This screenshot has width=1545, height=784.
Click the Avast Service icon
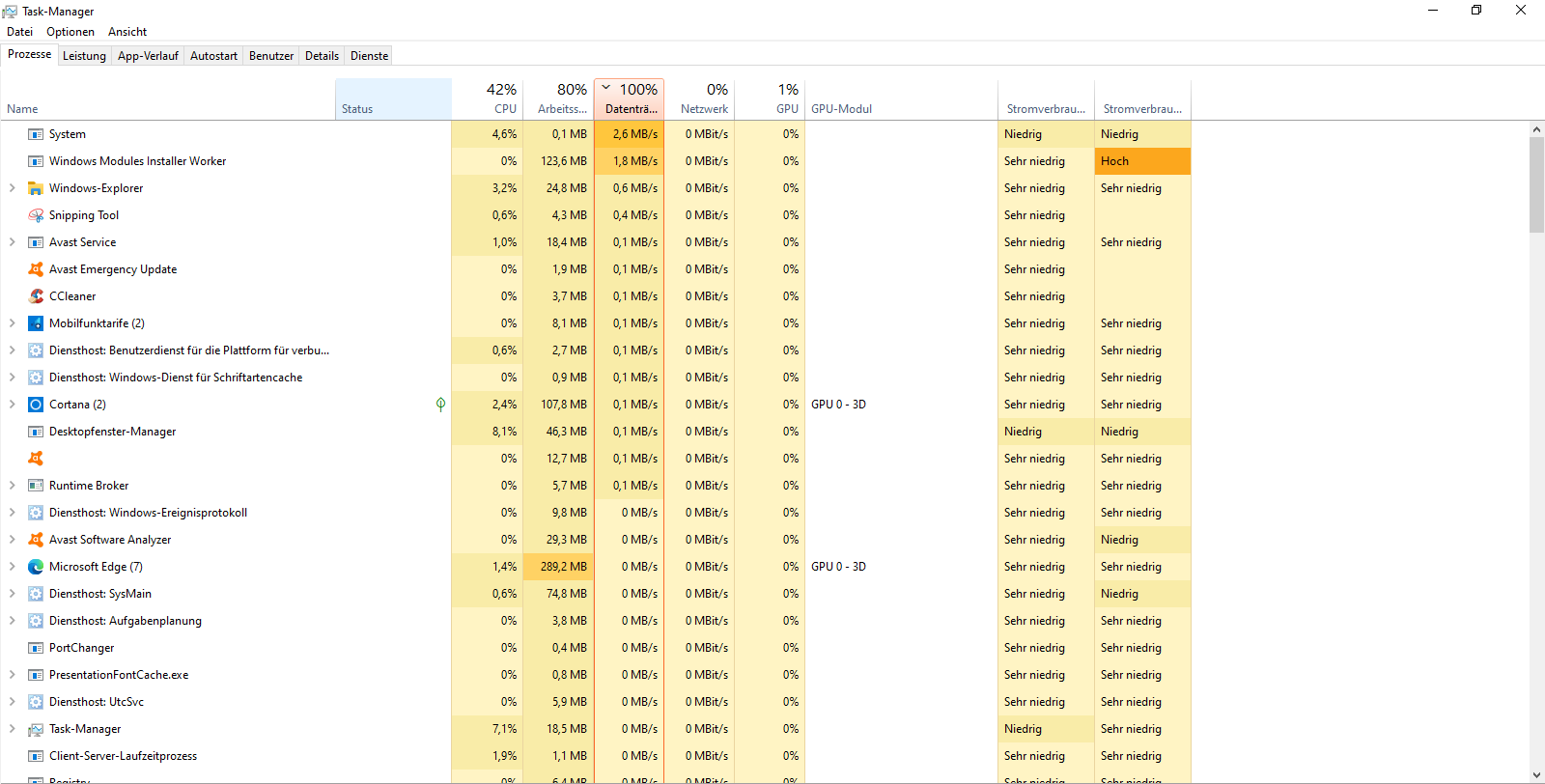coord(36,242)
